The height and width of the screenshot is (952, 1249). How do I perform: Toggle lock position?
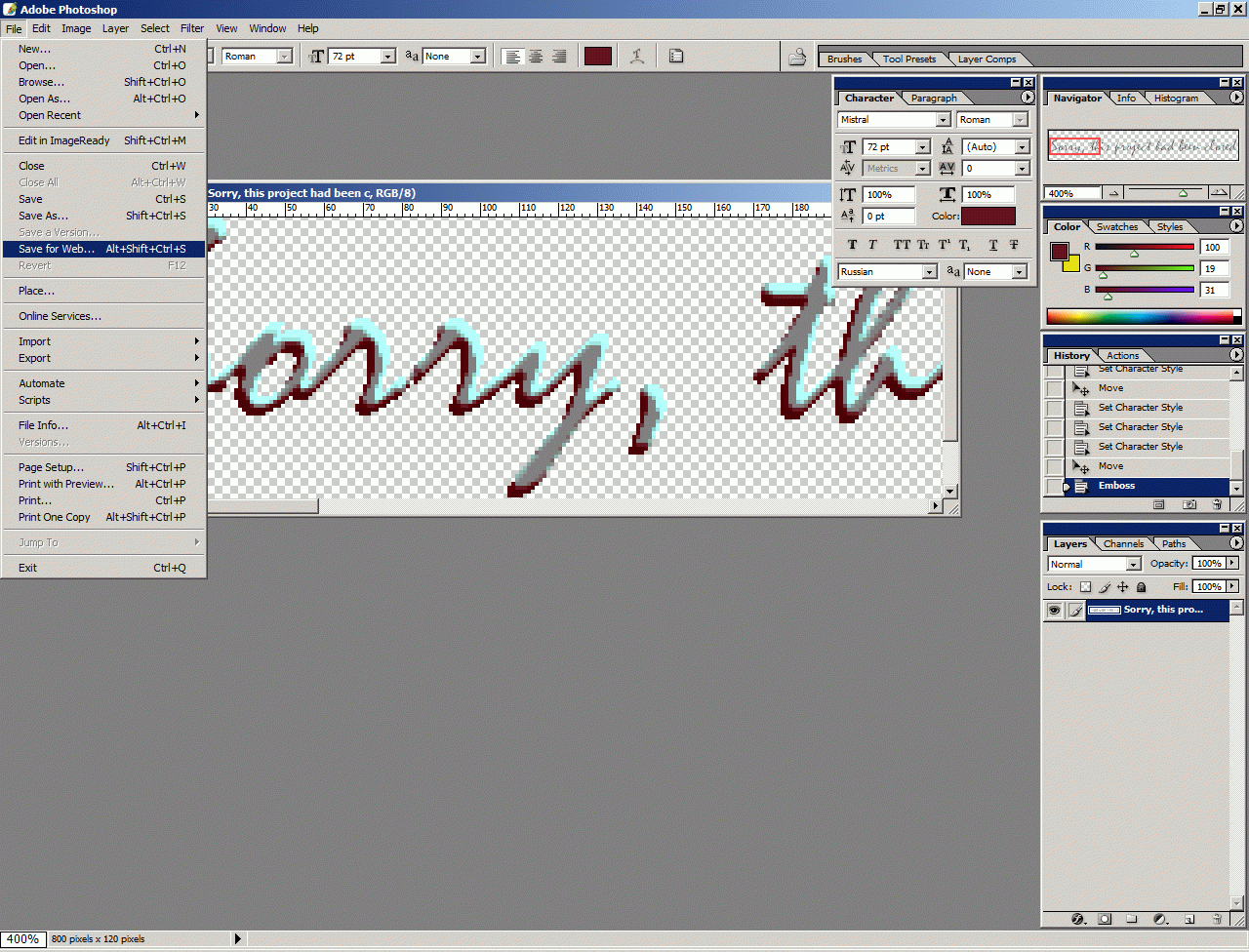1122,587
